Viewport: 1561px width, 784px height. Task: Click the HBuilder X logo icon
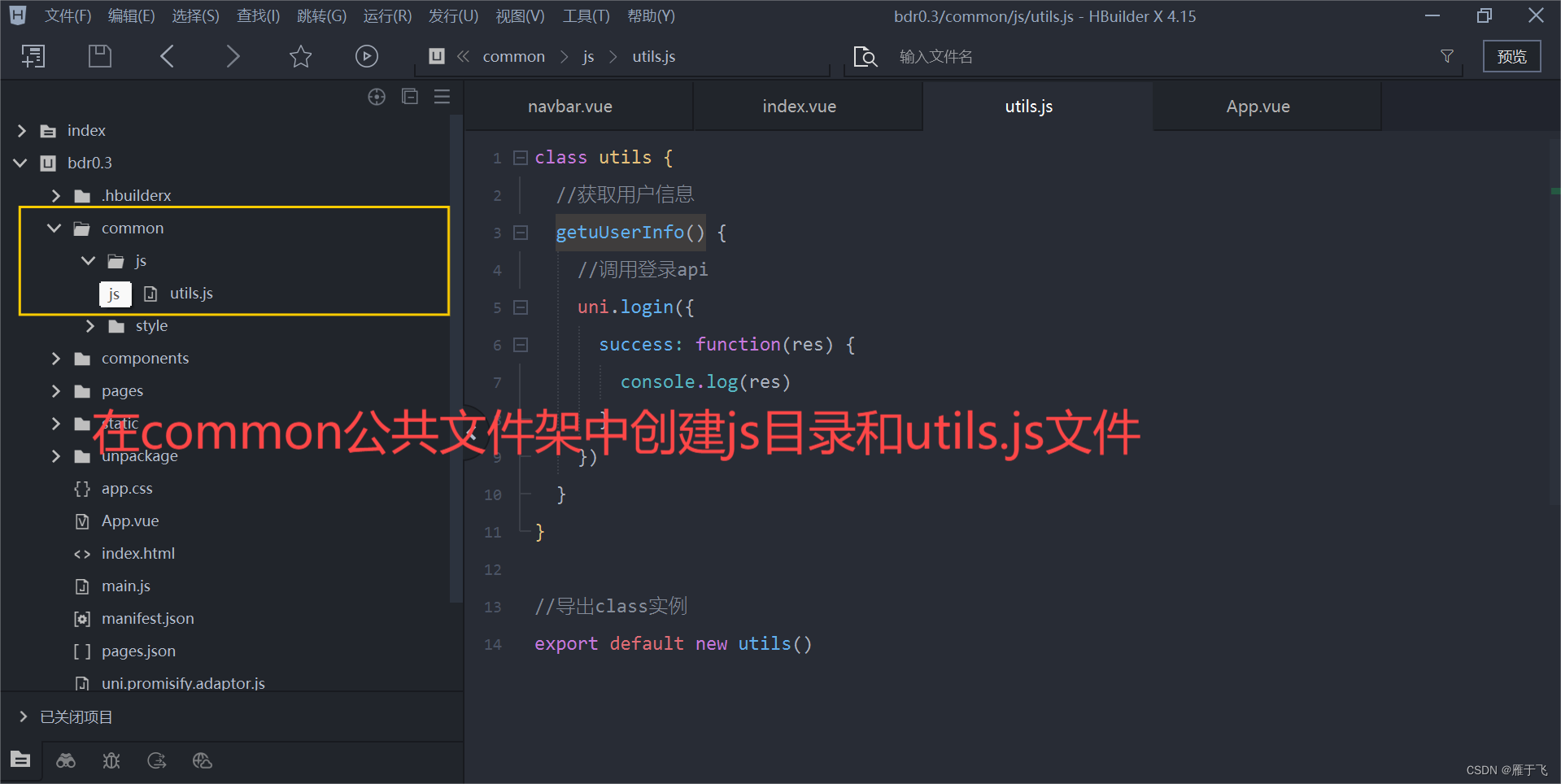(x=17, y=15)
